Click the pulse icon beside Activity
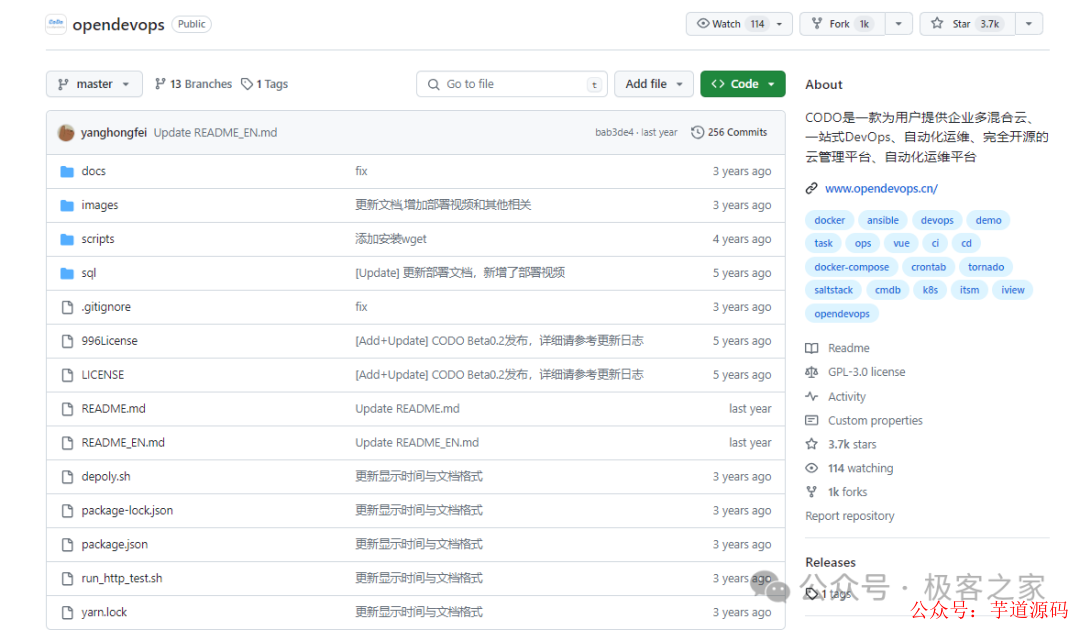Image resolution: width=1080 pixels, height=630 pixels. point(812,397)
